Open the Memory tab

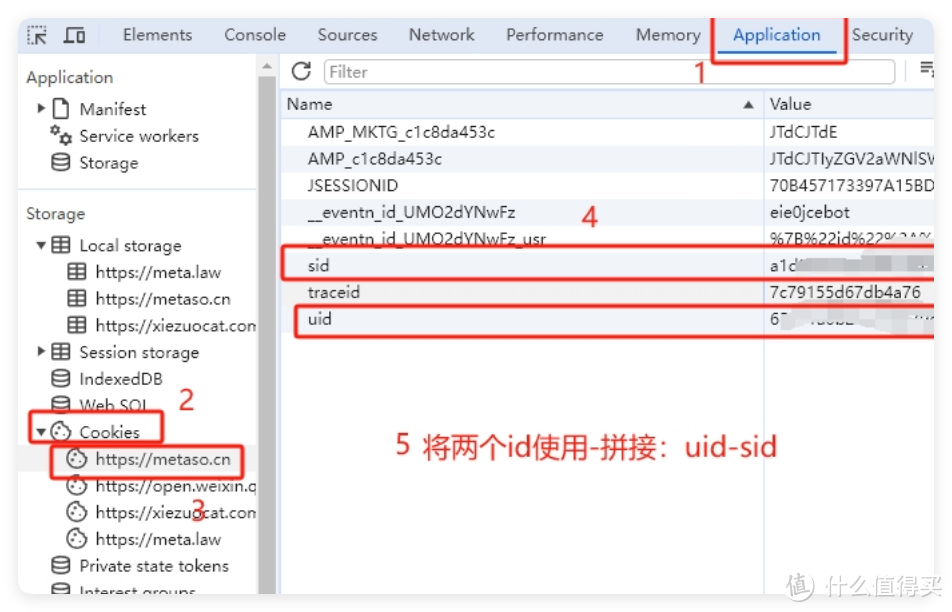668,35
